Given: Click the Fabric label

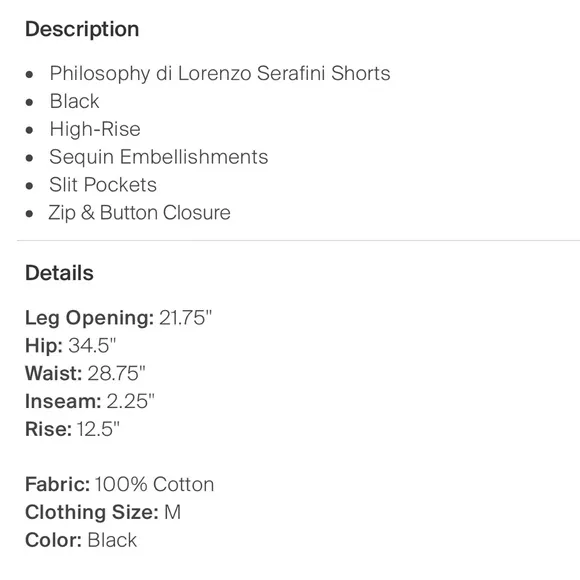Looking at the screenshot, I should pos(57,484).
